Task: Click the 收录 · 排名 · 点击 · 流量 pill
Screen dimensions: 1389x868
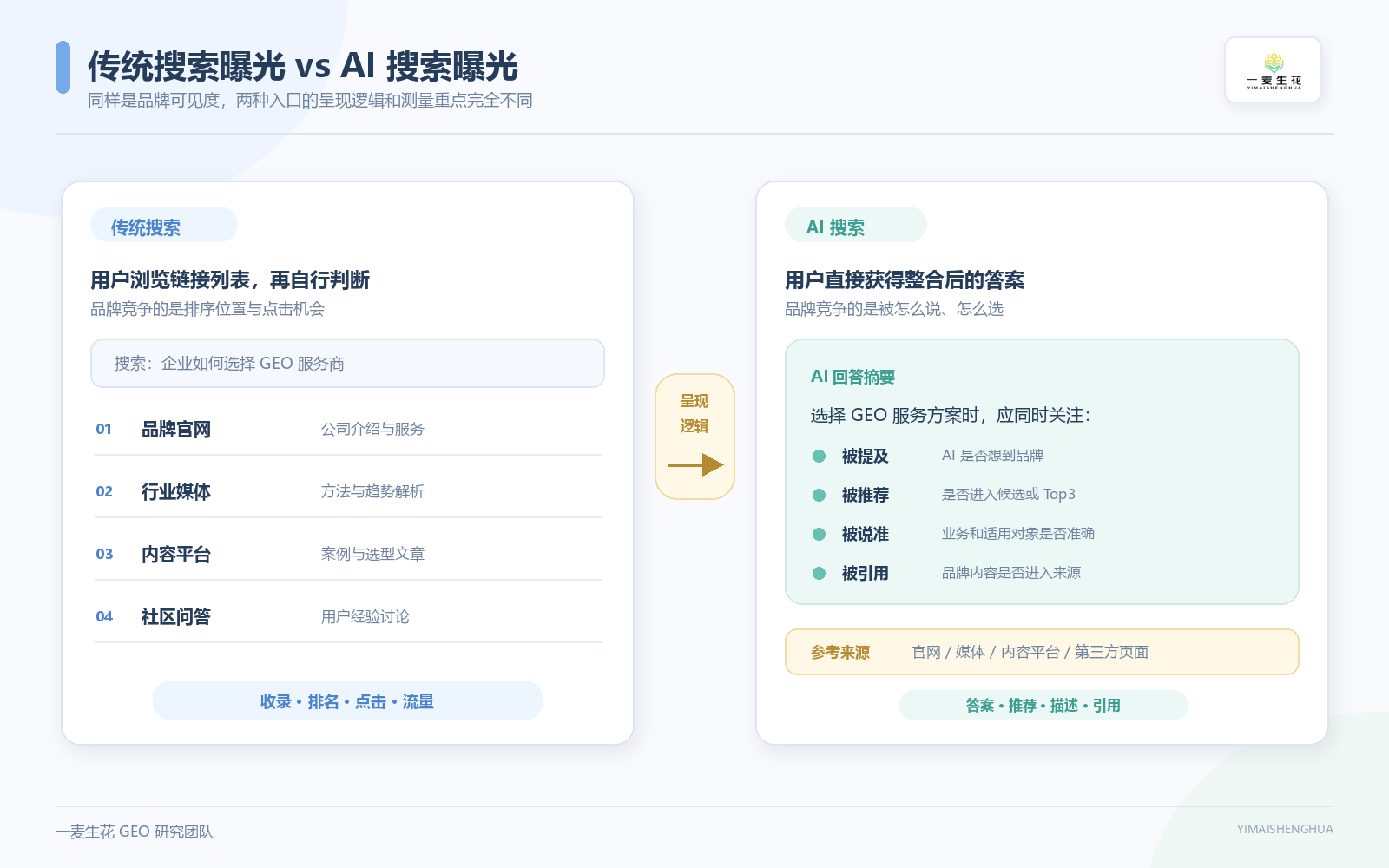Action: pyautogui.click(x=347, y=701)
